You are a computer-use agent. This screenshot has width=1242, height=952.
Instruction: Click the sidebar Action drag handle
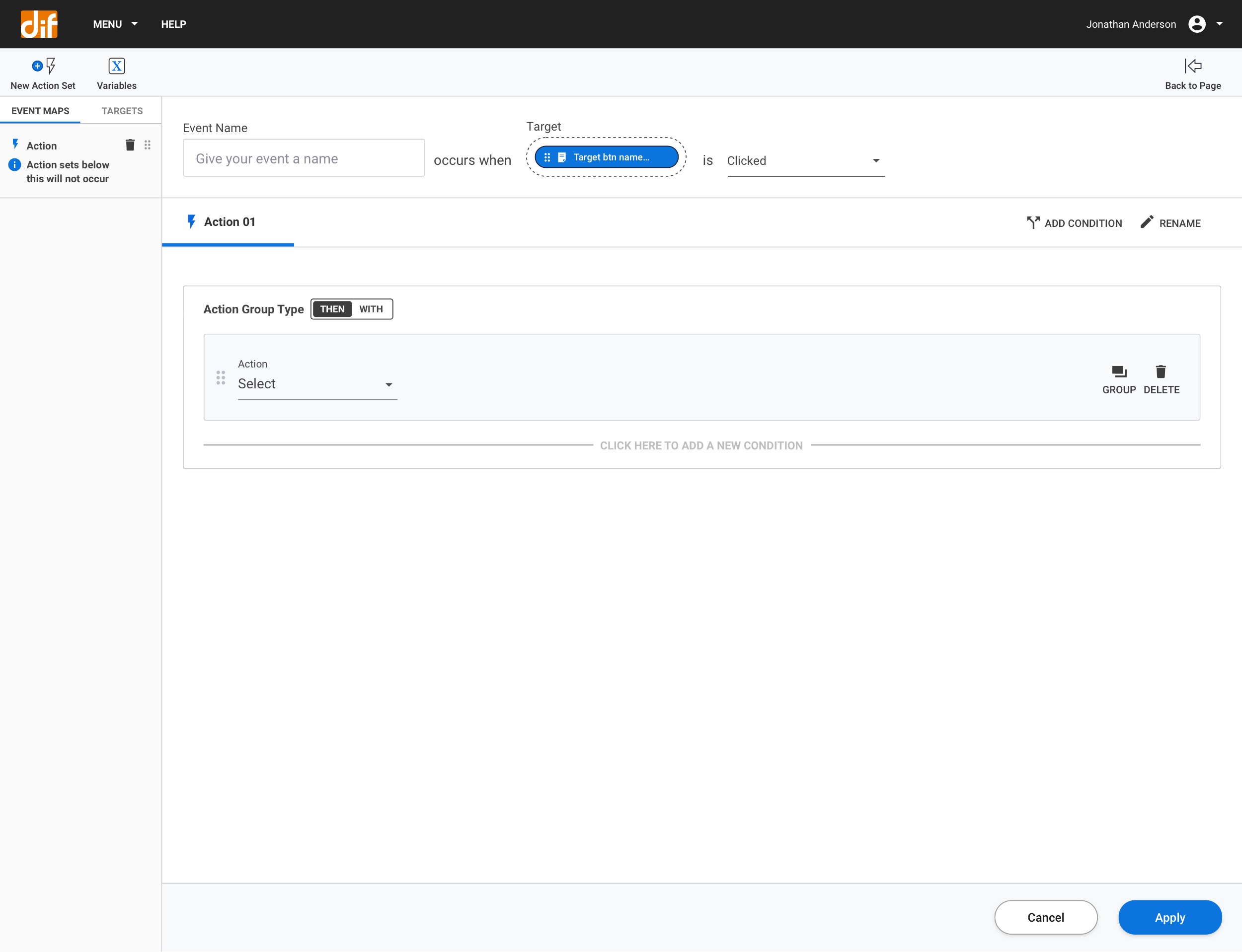click(x=148, y=145)
